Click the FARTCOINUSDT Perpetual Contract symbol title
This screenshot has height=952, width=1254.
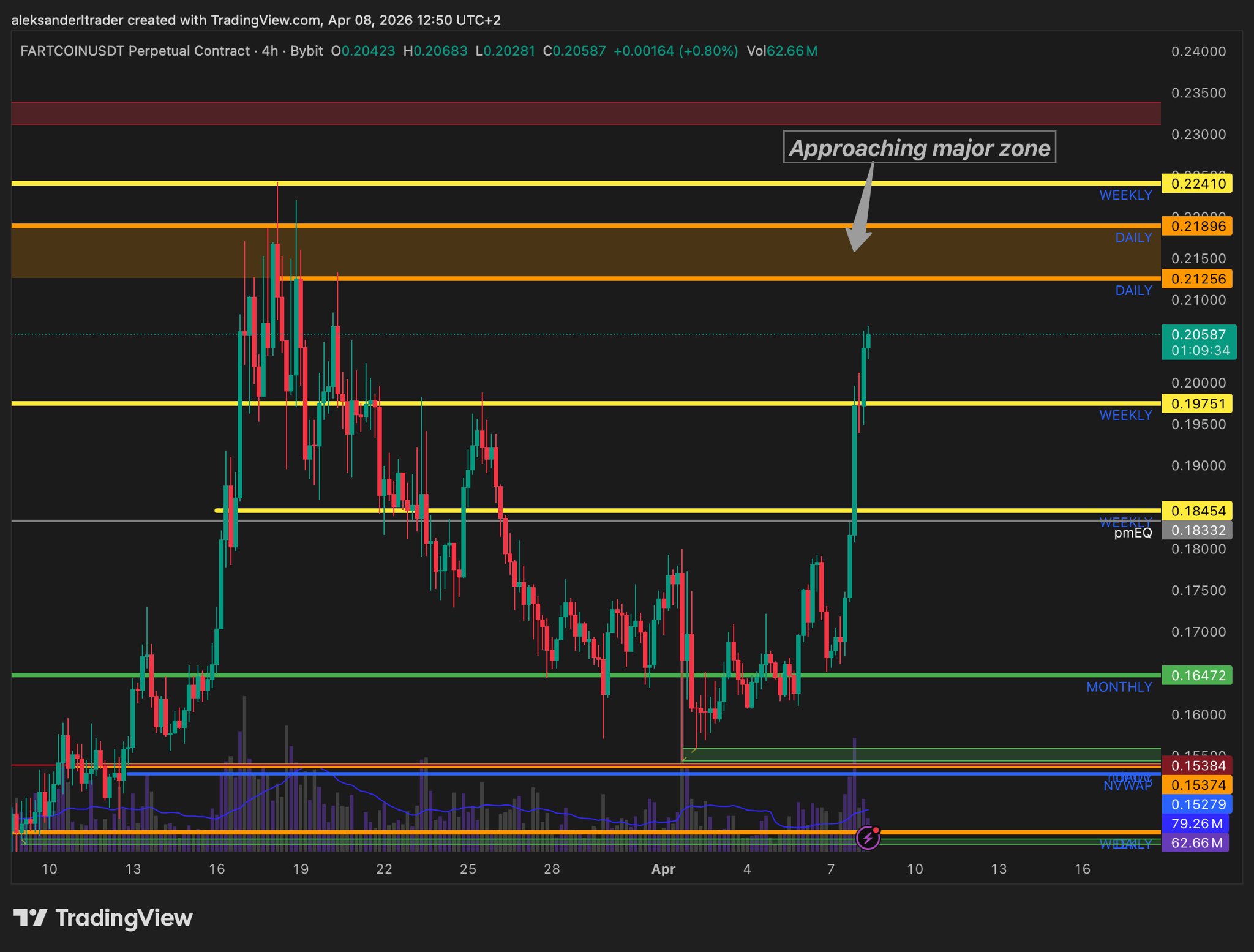tap(135, 51)
